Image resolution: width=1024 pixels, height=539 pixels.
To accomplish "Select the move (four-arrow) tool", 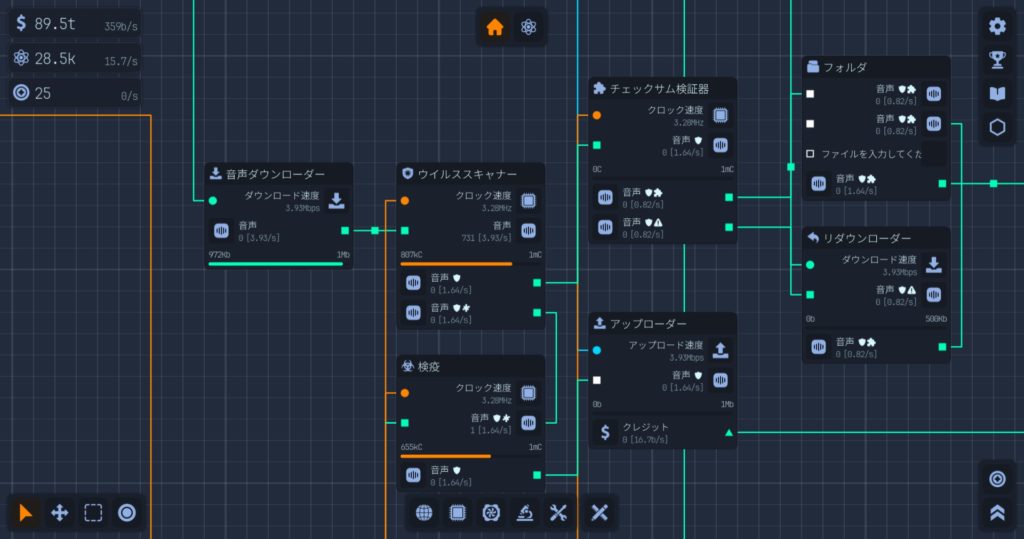I will click(x=59, y=513).
